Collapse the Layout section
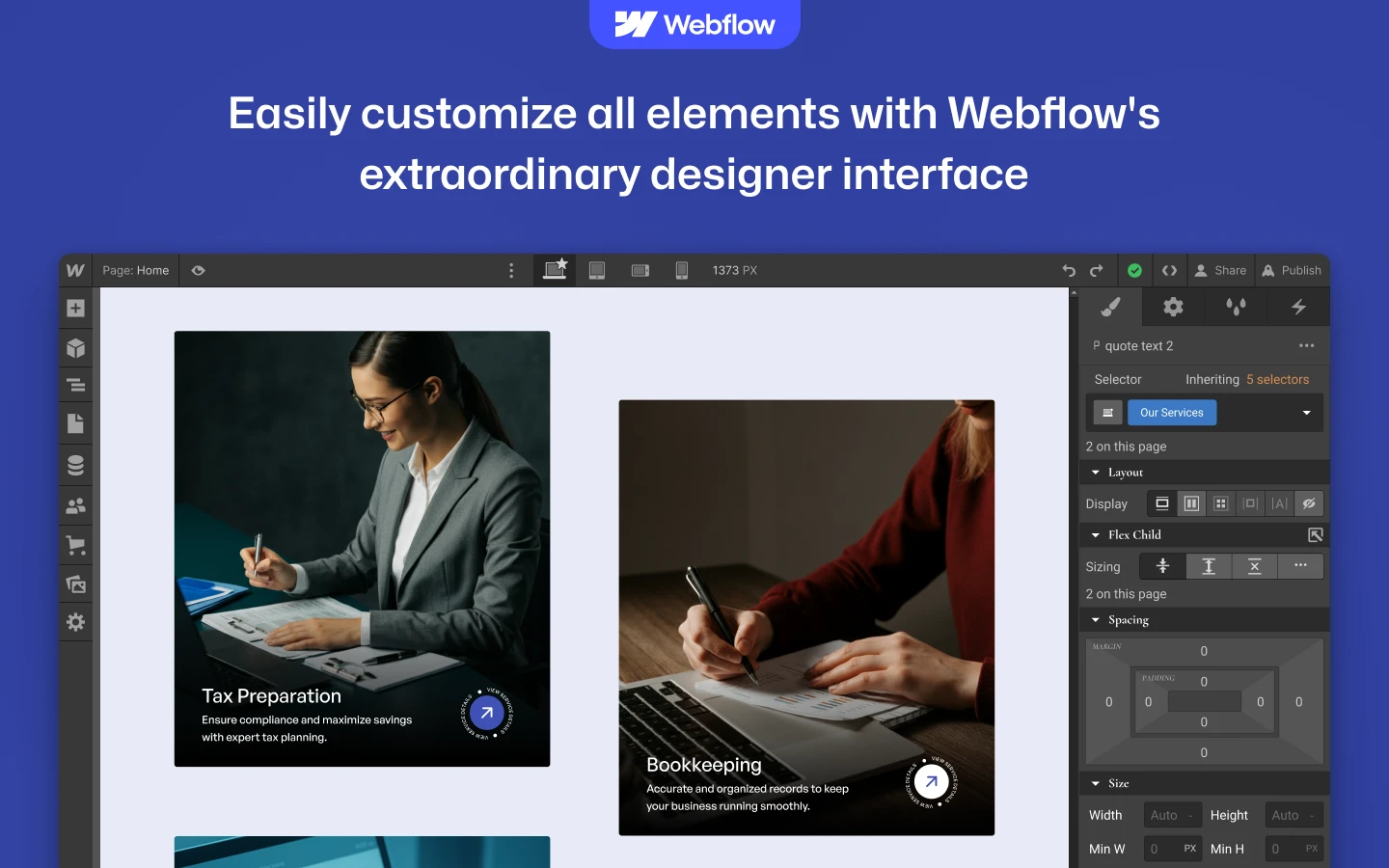 (1096, 473)
